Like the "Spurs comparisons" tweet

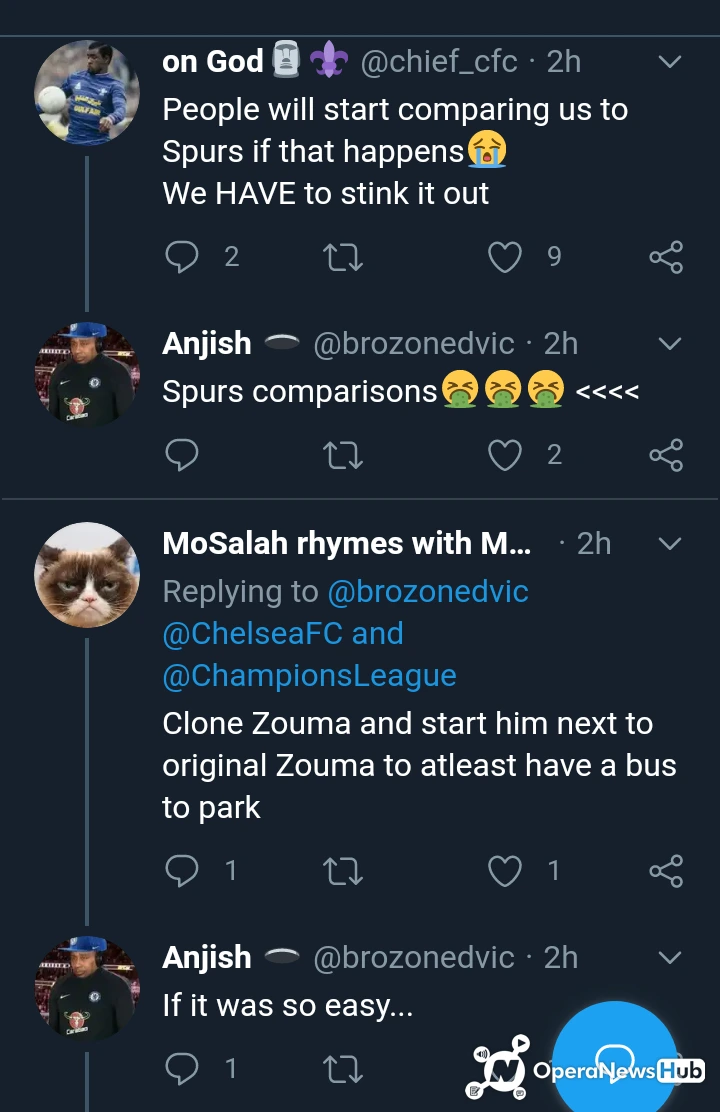pyautogui.click(x=505, y=455)
